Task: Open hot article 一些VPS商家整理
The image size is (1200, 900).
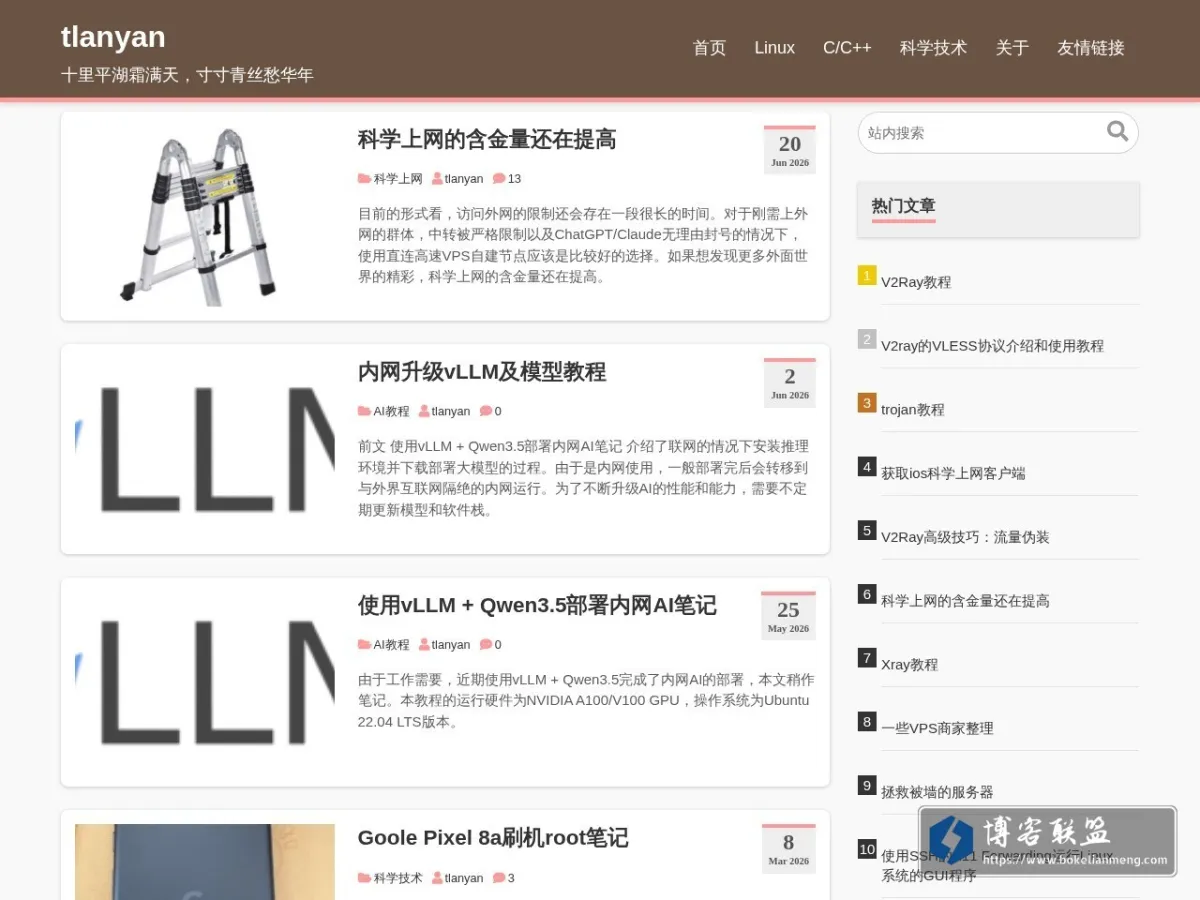Action: 937,729
